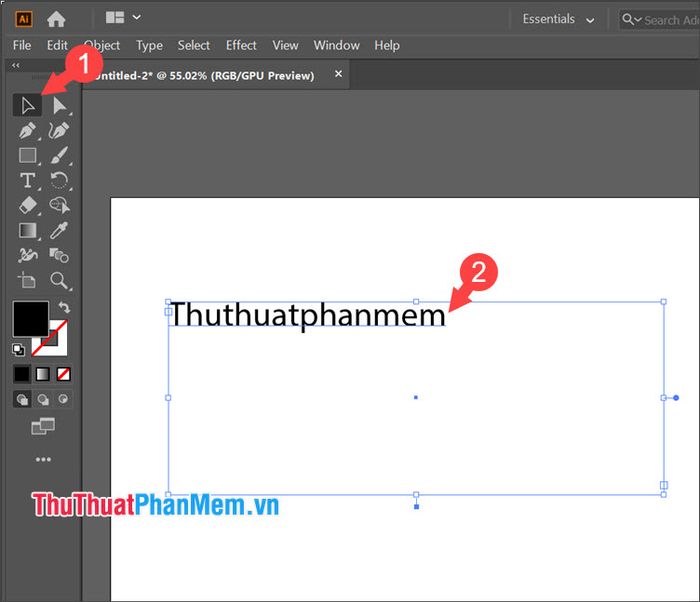Screen dimensions: 700x602
Task: Select the Selection tool (black arrow)
Action: (x=28, y=106)
